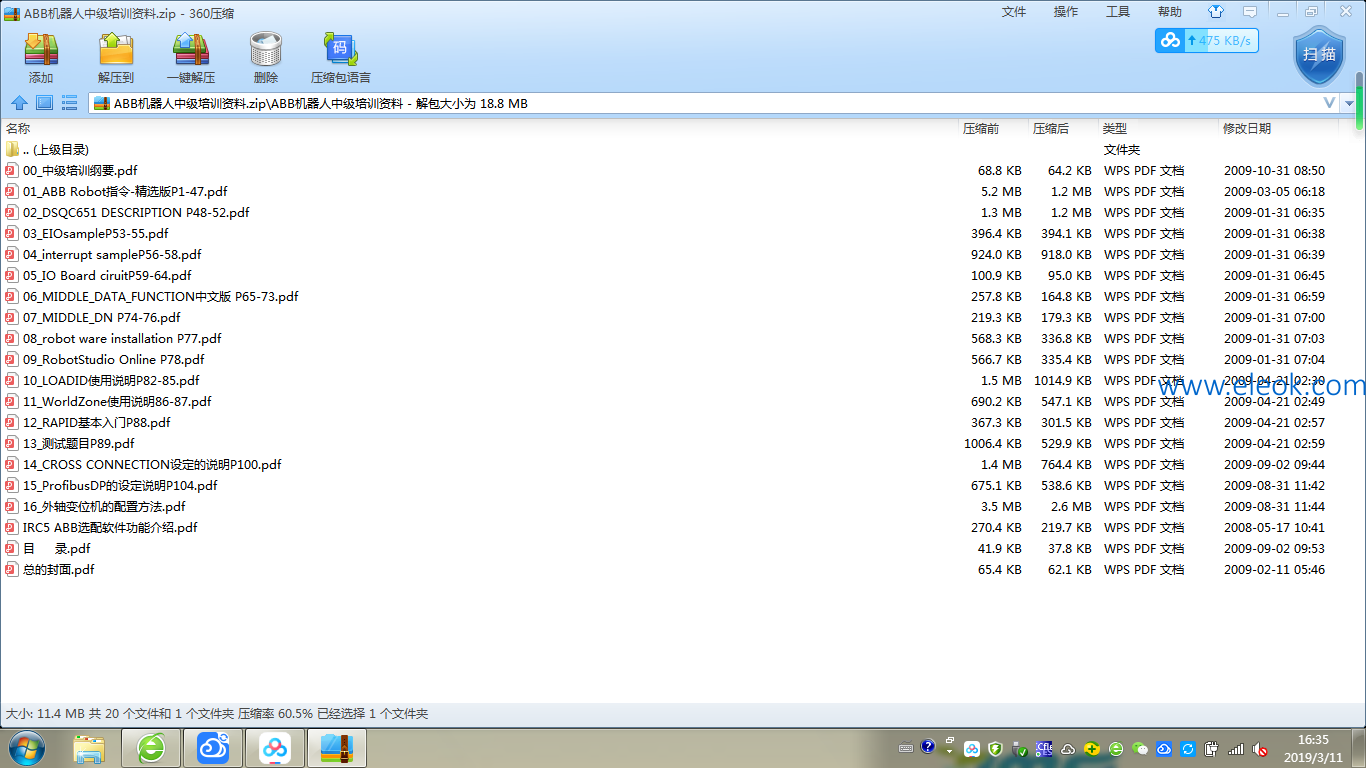Click the 360 security shield tray icon
This screenshot has width=1366, height=768.
996,748
